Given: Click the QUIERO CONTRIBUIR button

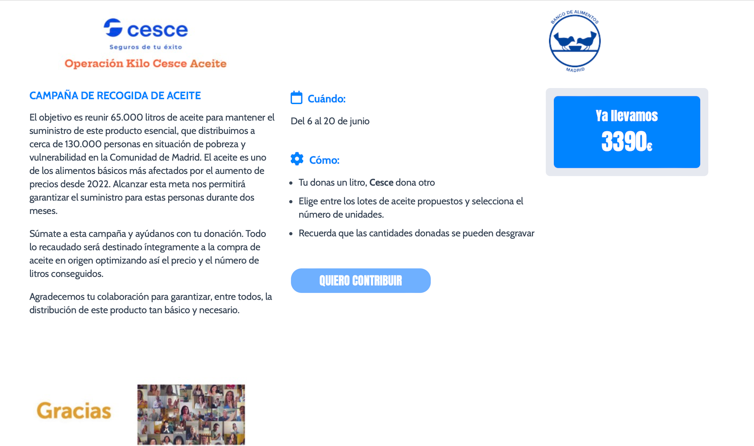Looking at the screenshot, I should click(x=361, y=280).
